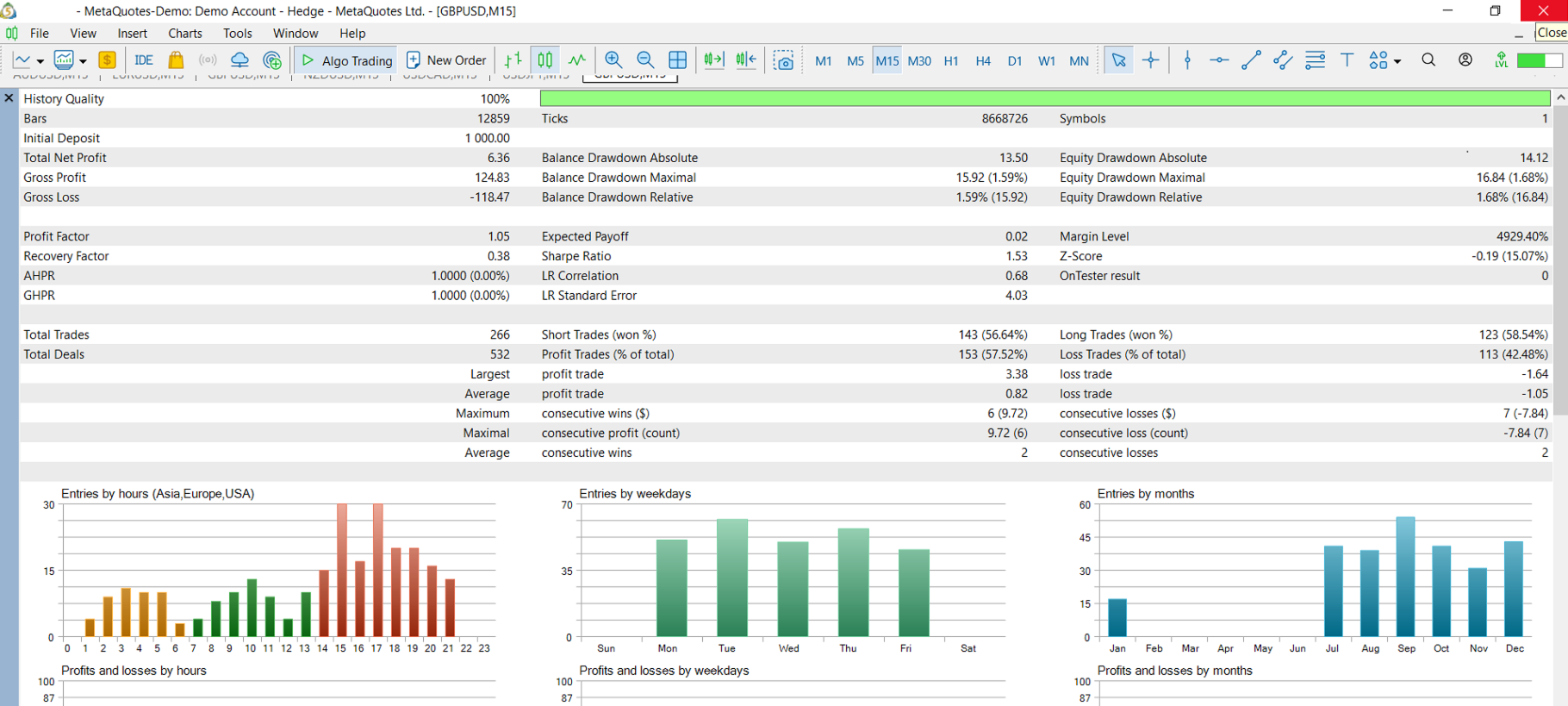Open the Market shopping bag icon
Viewport: 1568px width, 706px height.
pos(176,60)
